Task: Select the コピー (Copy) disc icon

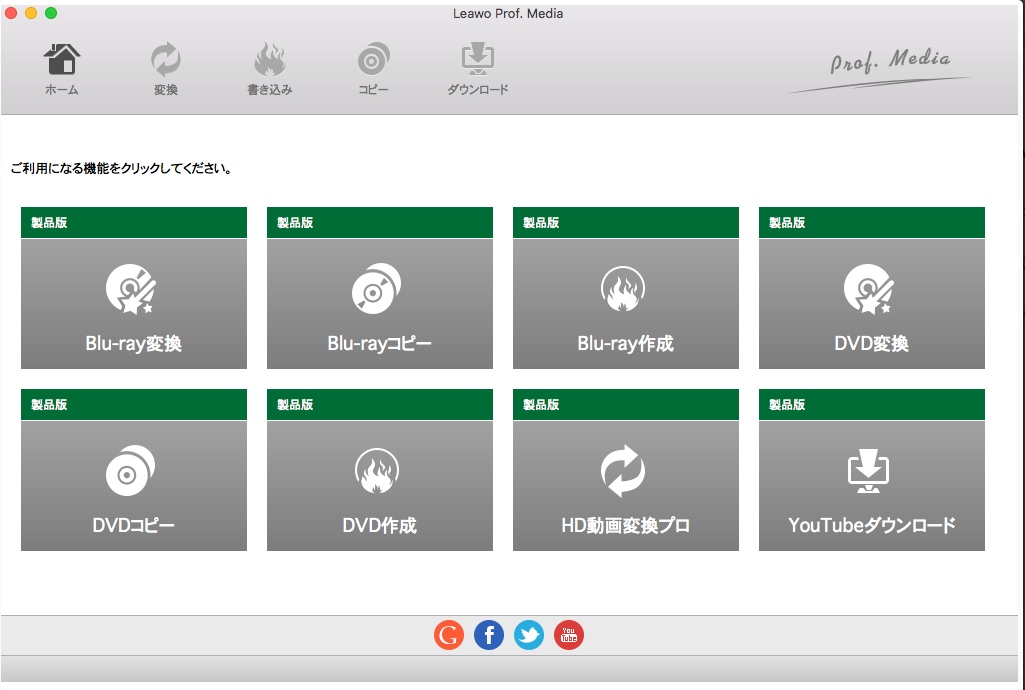Action: tap(373, 59)
